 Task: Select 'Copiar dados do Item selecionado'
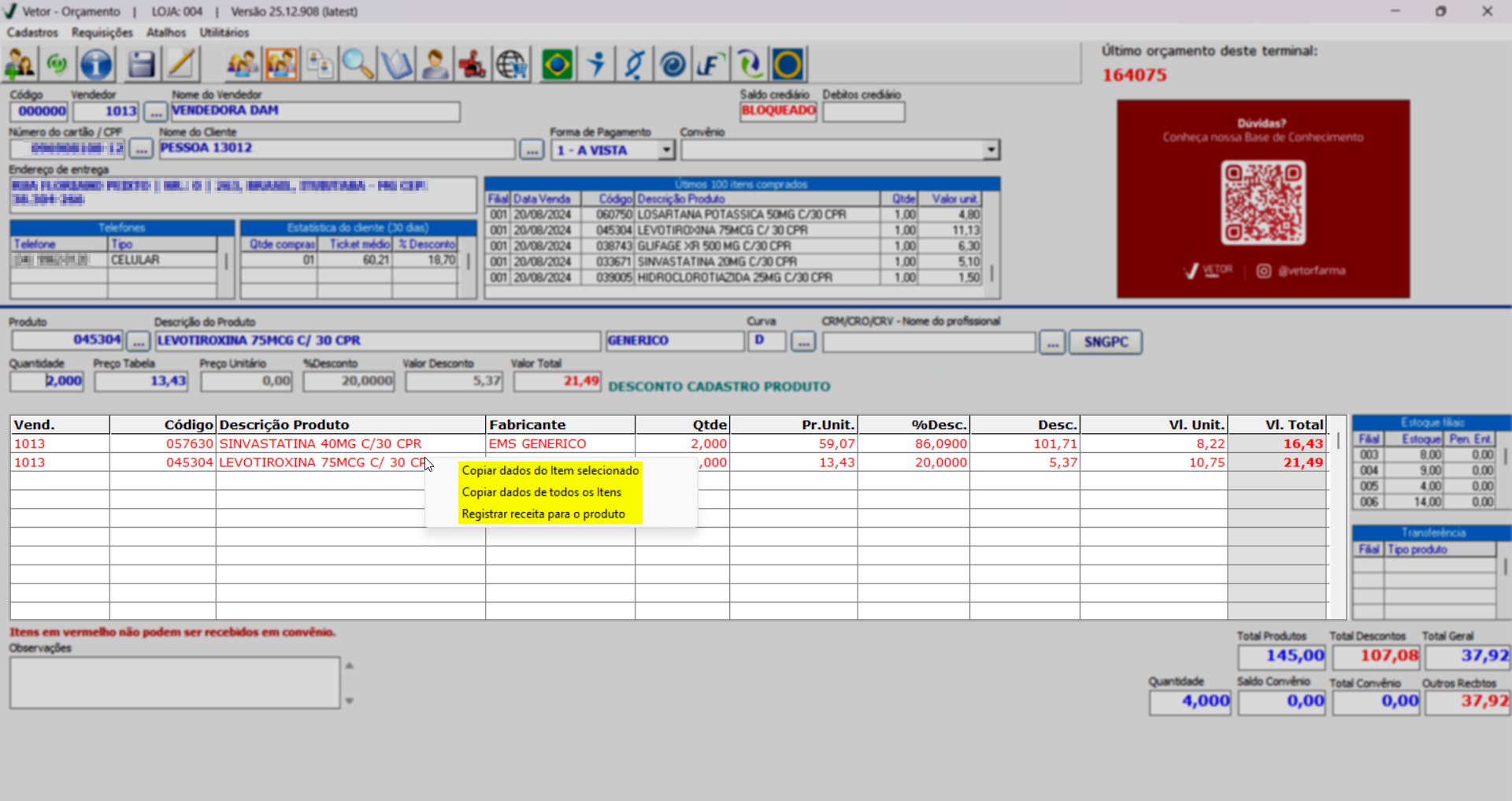click(550, 470)
